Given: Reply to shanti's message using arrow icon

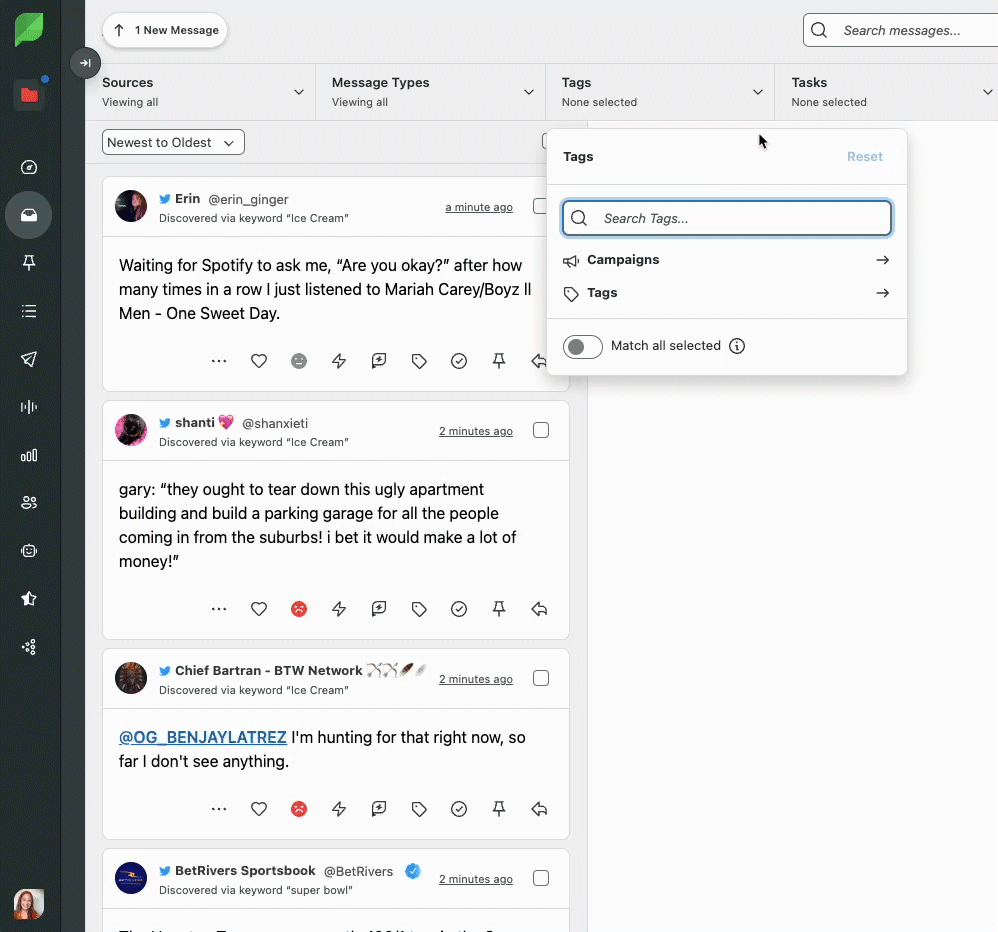Looking at the screenshot, I should pos(539,609).
